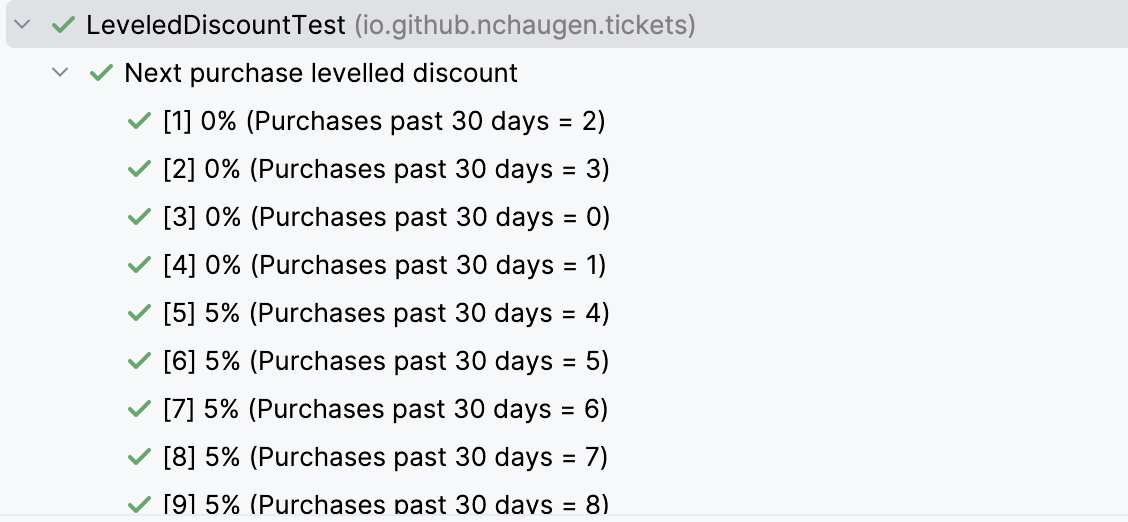Image resolution: width=1128 pixels, height=522 pixels.
Task: Collapse the LeveledDiscountTest root node
Action: [24, 25]
